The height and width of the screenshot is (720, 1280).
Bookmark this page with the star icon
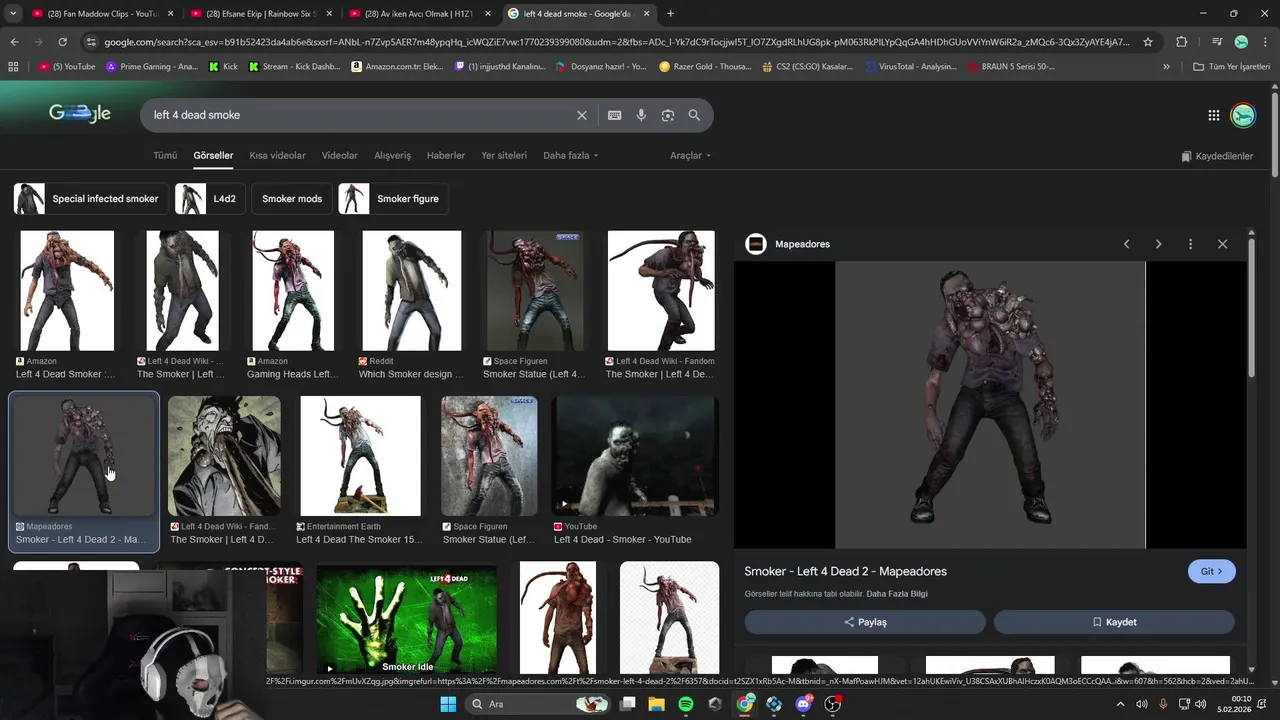tap(1148, 42)
